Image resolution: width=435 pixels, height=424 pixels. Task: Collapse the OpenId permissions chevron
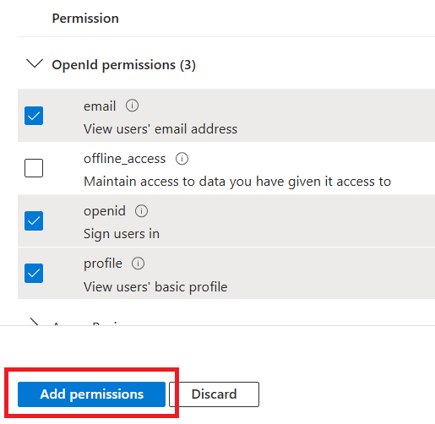click(x=35, y=63)
